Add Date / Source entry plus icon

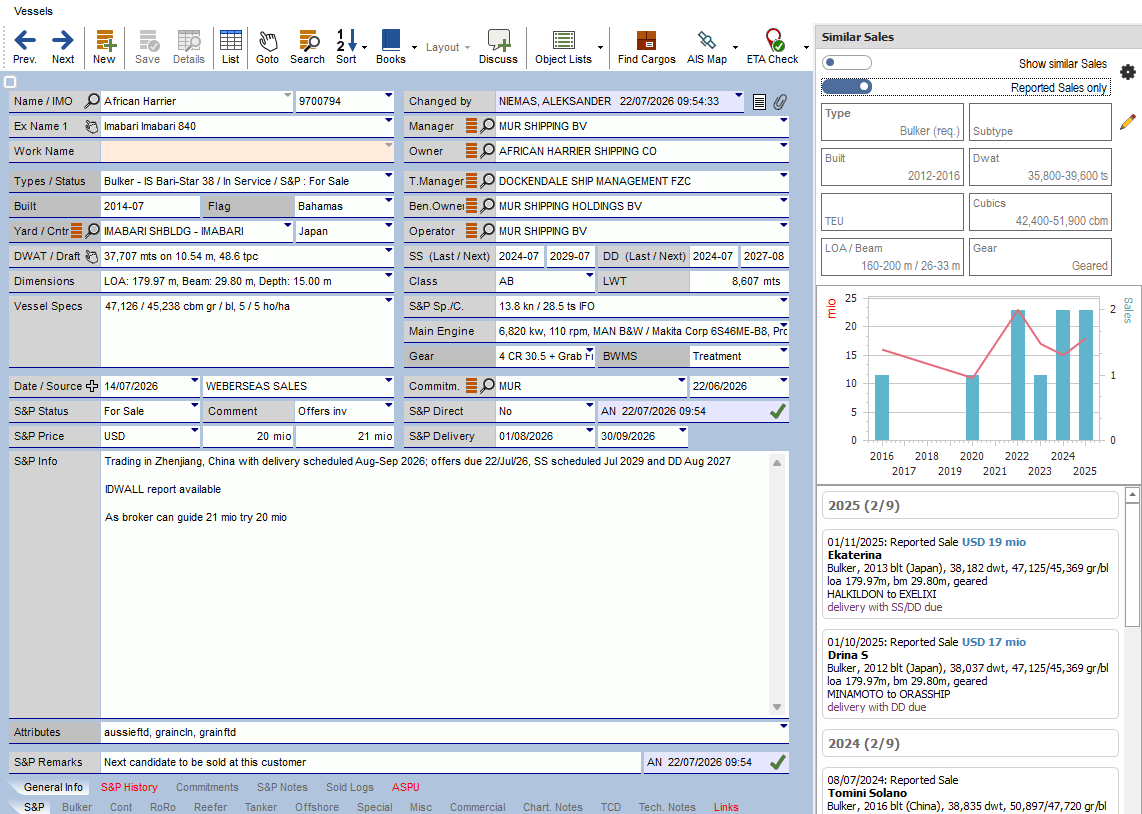point(92,386)
